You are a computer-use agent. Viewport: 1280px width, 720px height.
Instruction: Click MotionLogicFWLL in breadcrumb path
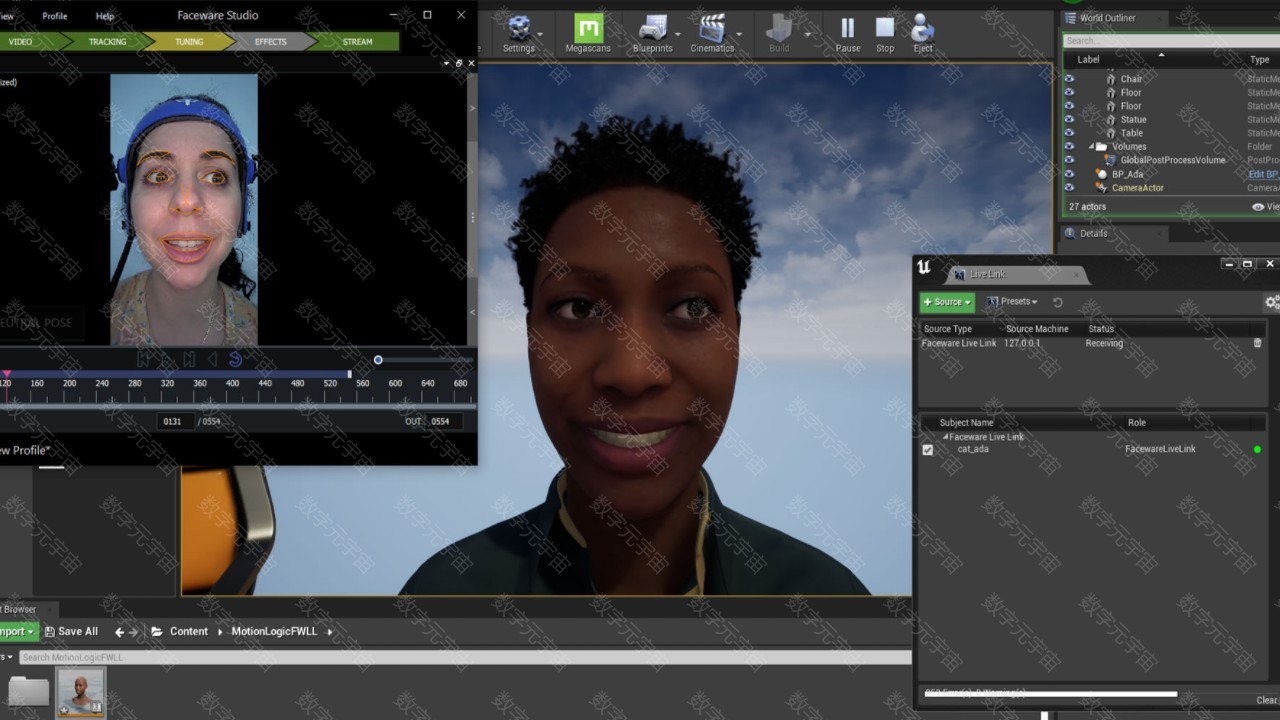[x=274, y=631]
